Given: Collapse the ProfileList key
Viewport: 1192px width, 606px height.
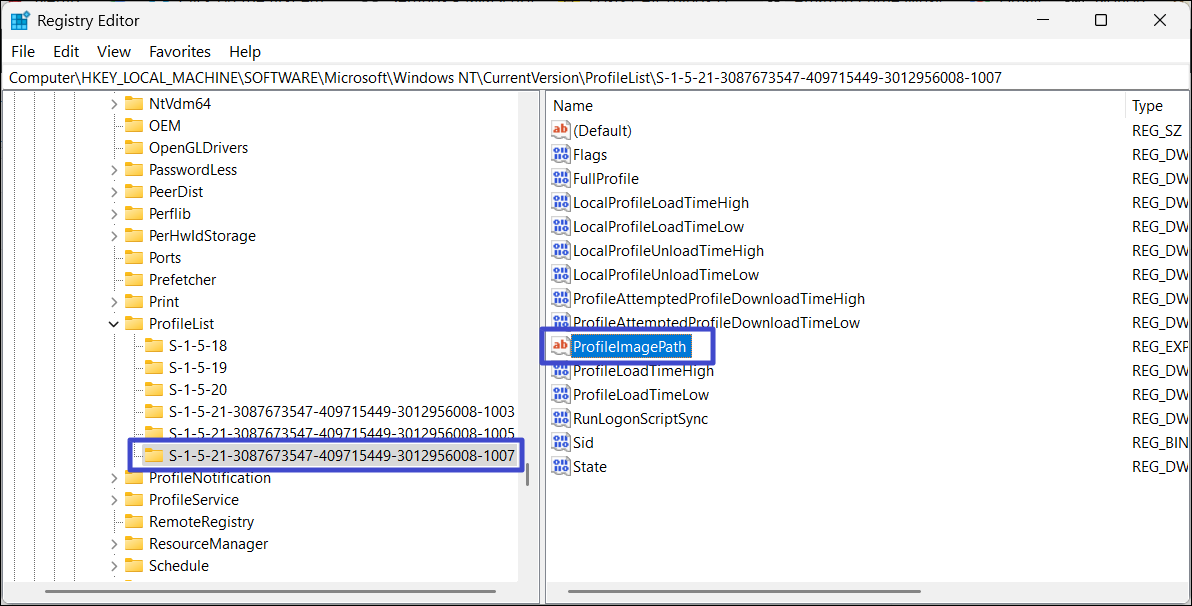Looking at the screenshot, I should click(x=114, y=325).
